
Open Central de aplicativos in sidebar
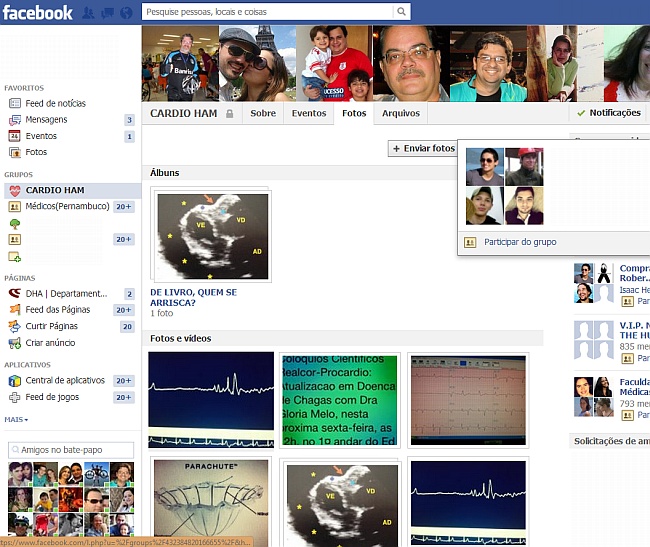(66, 381)
